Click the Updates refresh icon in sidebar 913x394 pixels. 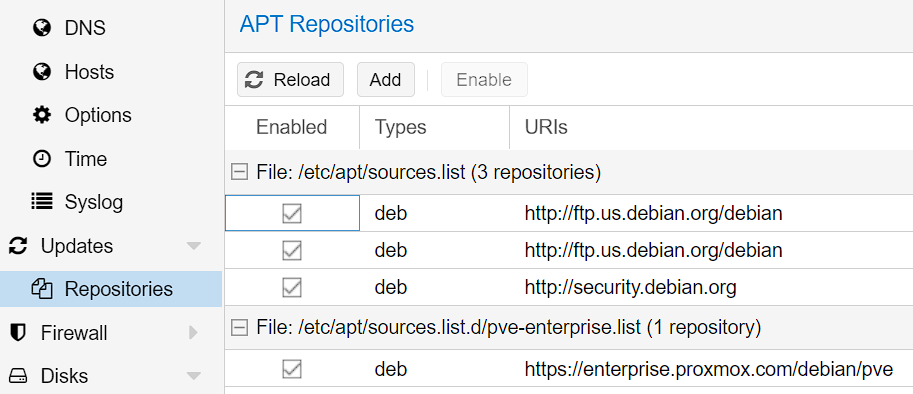[x=18, y=246]
